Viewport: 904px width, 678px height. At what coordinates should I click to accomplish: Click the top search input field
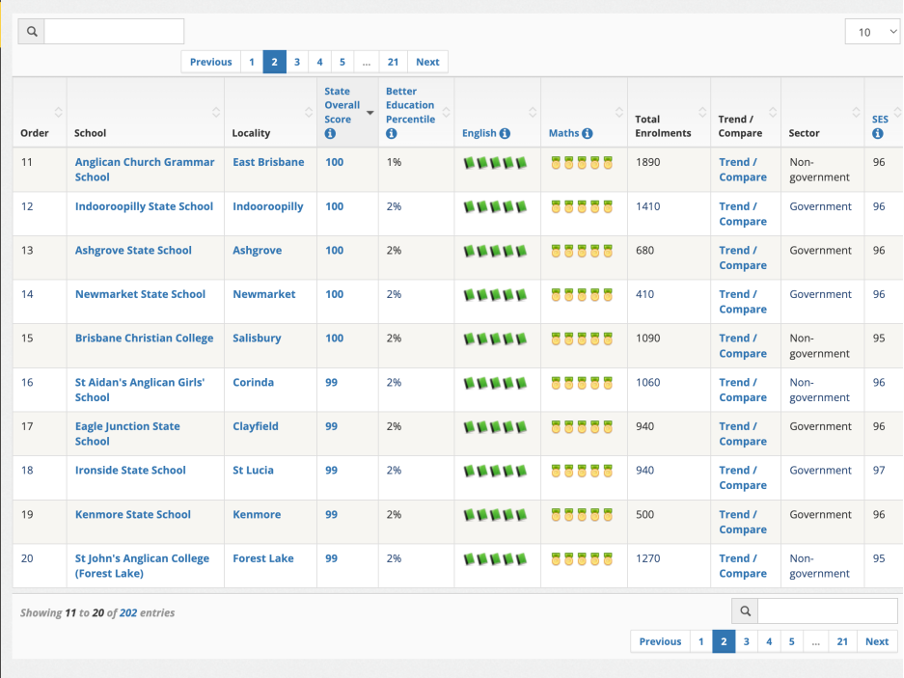tap(114, 32)
